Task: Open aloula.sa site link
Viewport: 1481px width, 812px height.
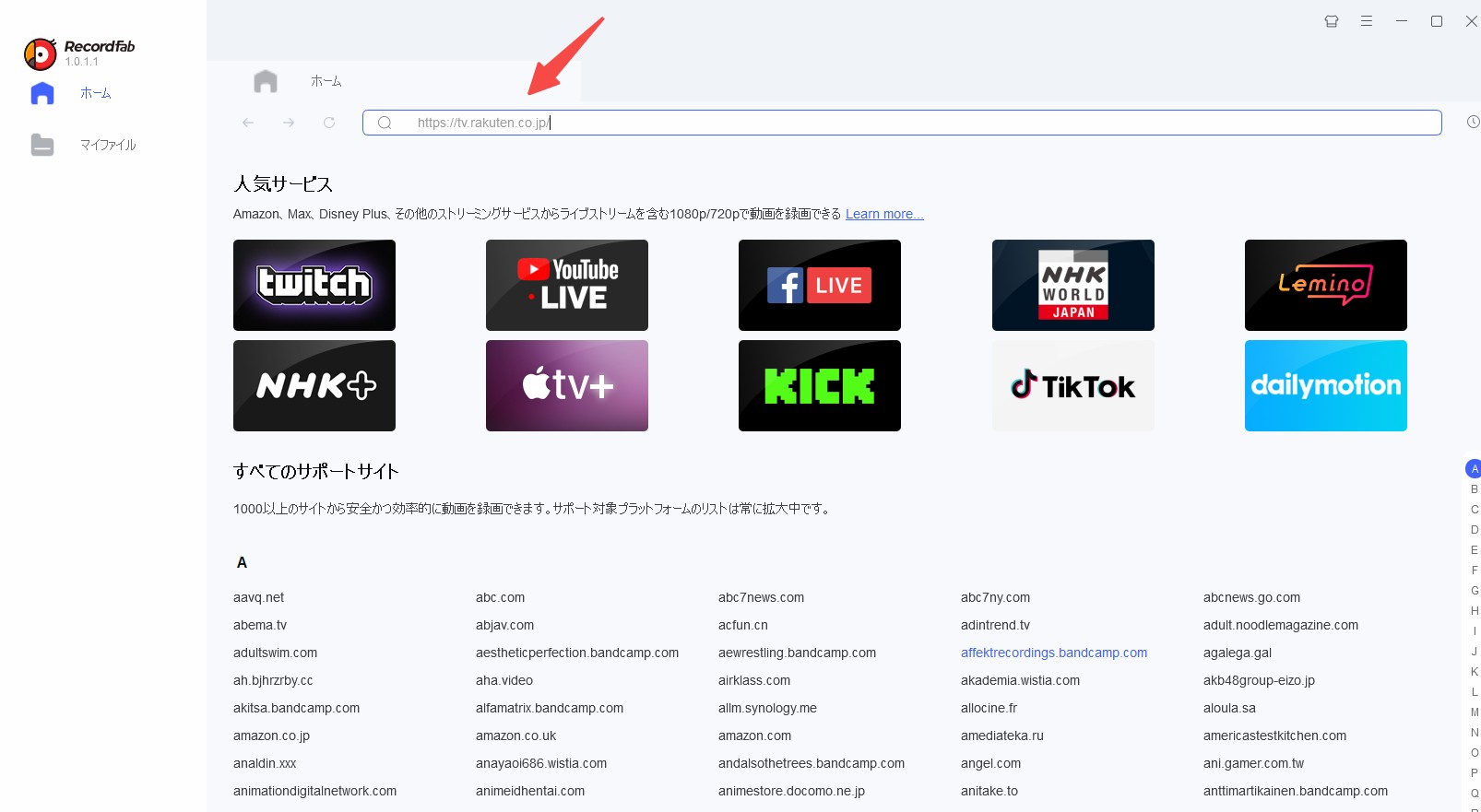Action: (x=1229, y=708)
